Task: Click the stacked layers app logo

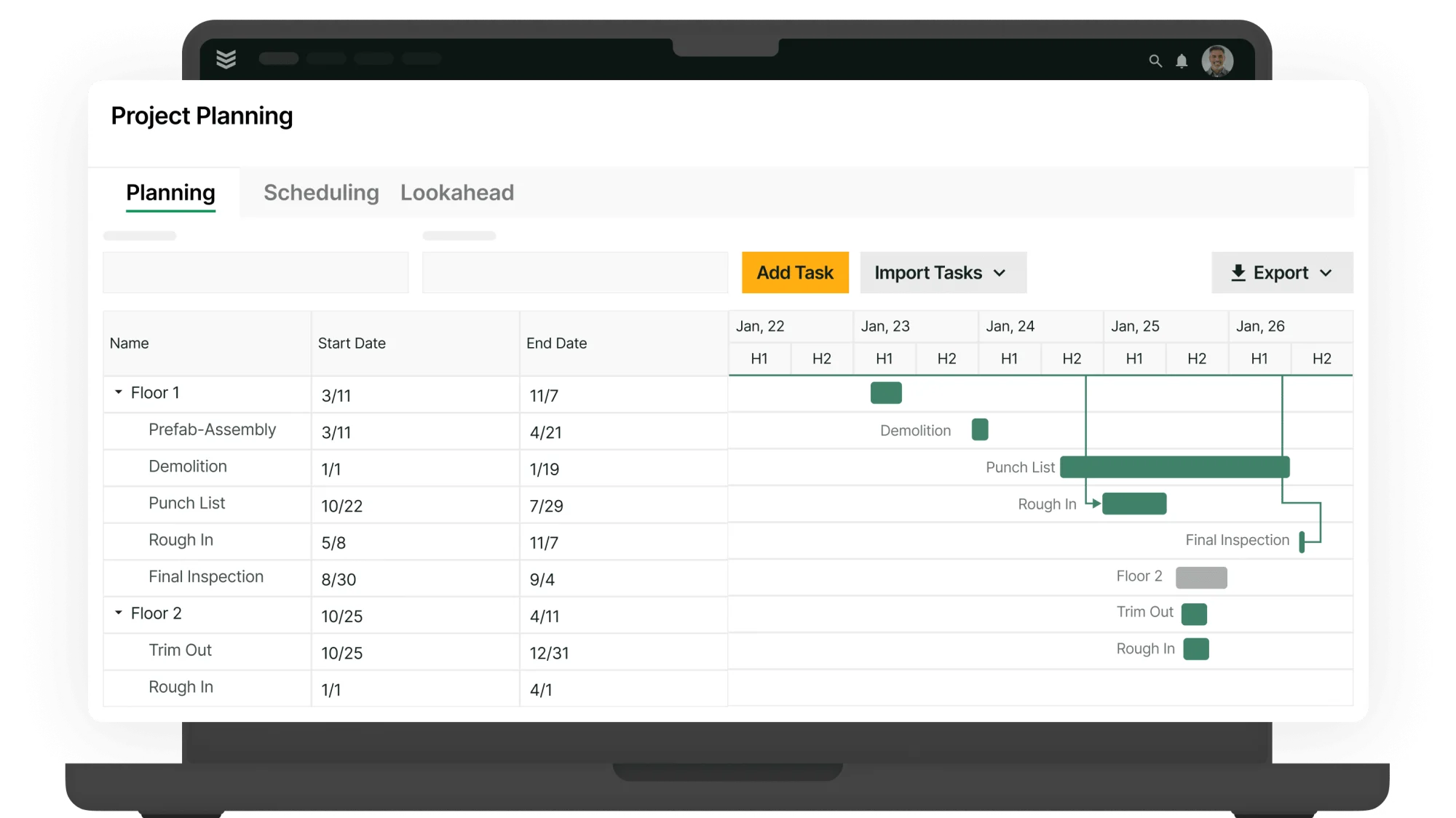Action: pyautogui.click(x=226, y=59)
